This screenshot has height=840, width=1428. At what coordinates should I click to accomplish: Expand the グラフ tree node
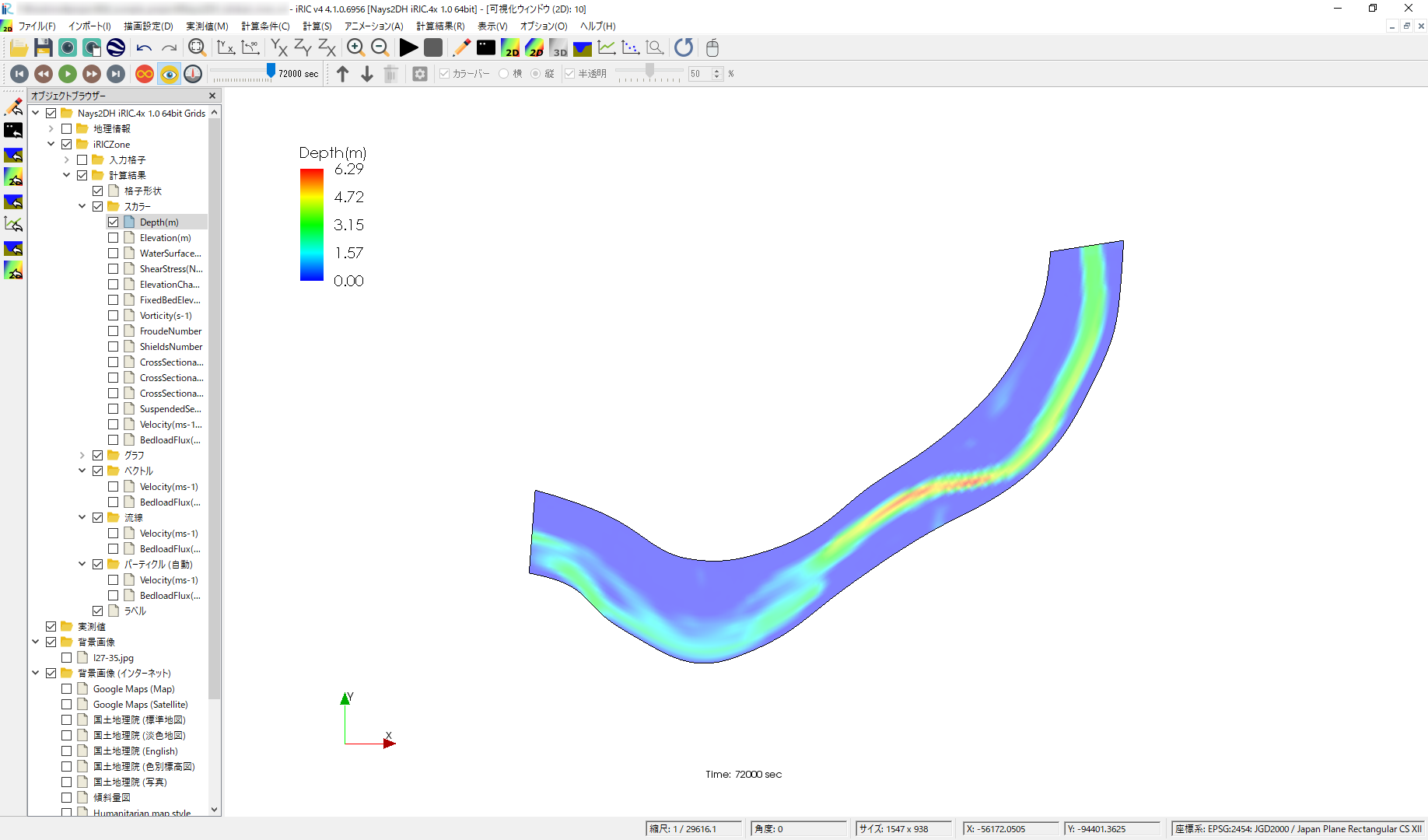tap(82, 456)
